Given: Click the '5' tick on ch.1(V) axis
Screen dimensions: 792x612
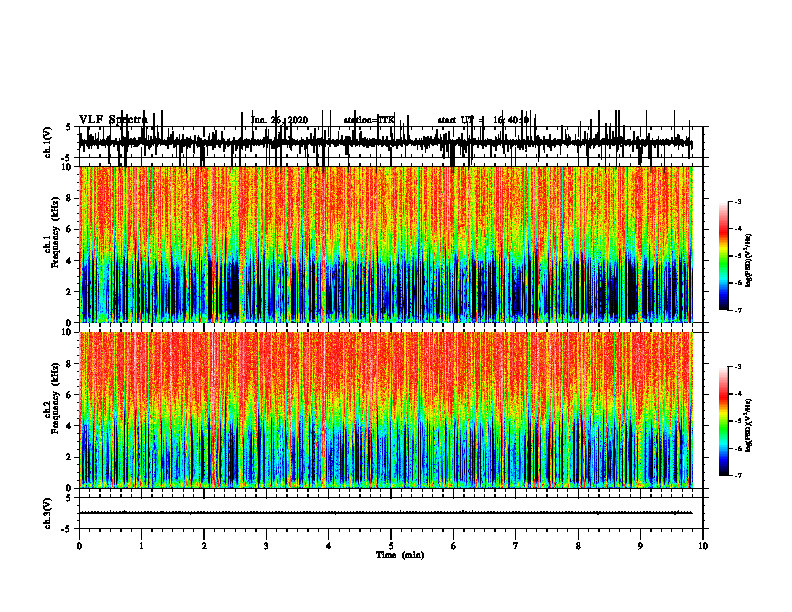Looking at the screenshot, I should tap(68, 128).
